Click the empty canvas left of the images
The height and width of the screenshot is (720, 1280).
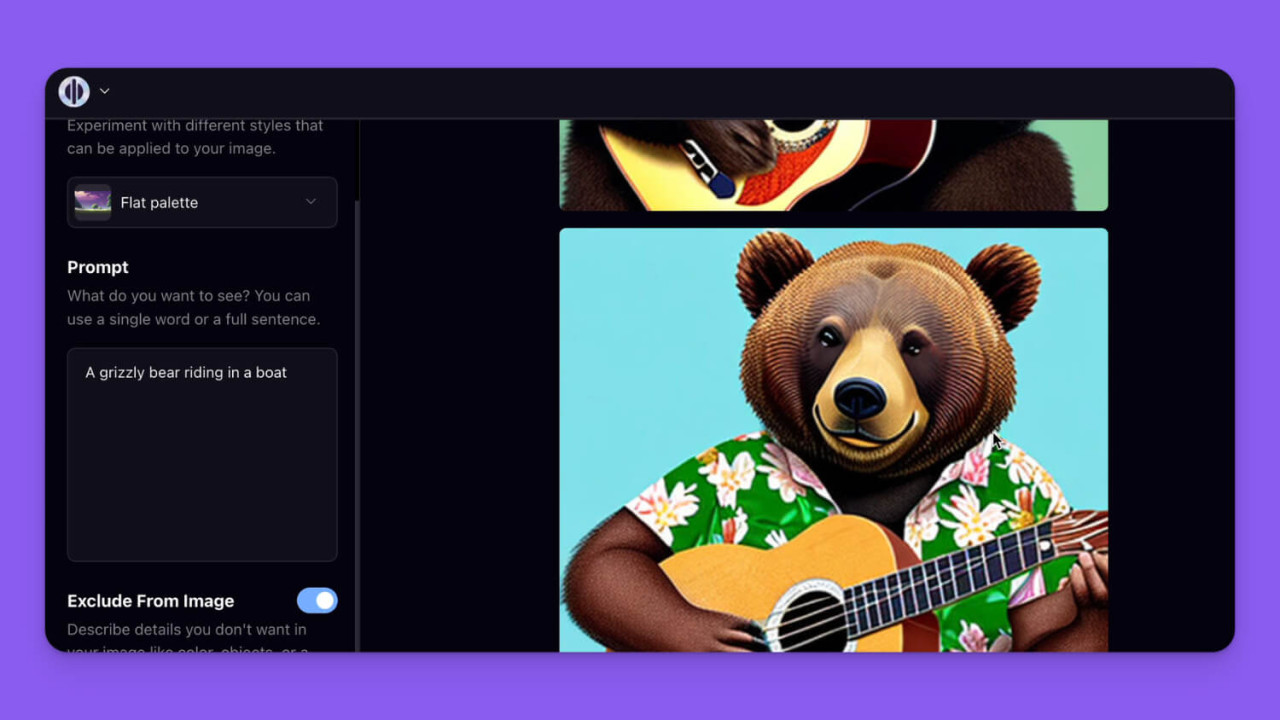coord(458,400)
